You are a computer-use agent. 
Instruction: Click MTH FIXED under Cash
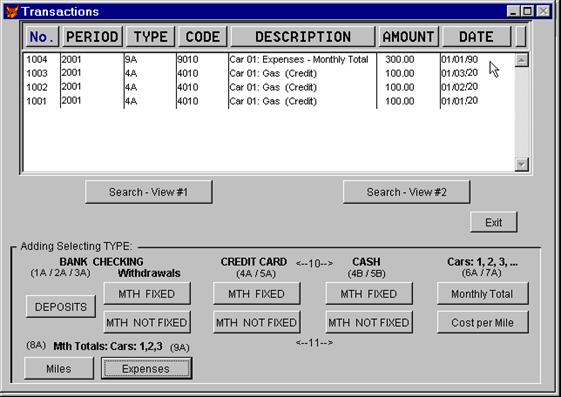(369, 294)
